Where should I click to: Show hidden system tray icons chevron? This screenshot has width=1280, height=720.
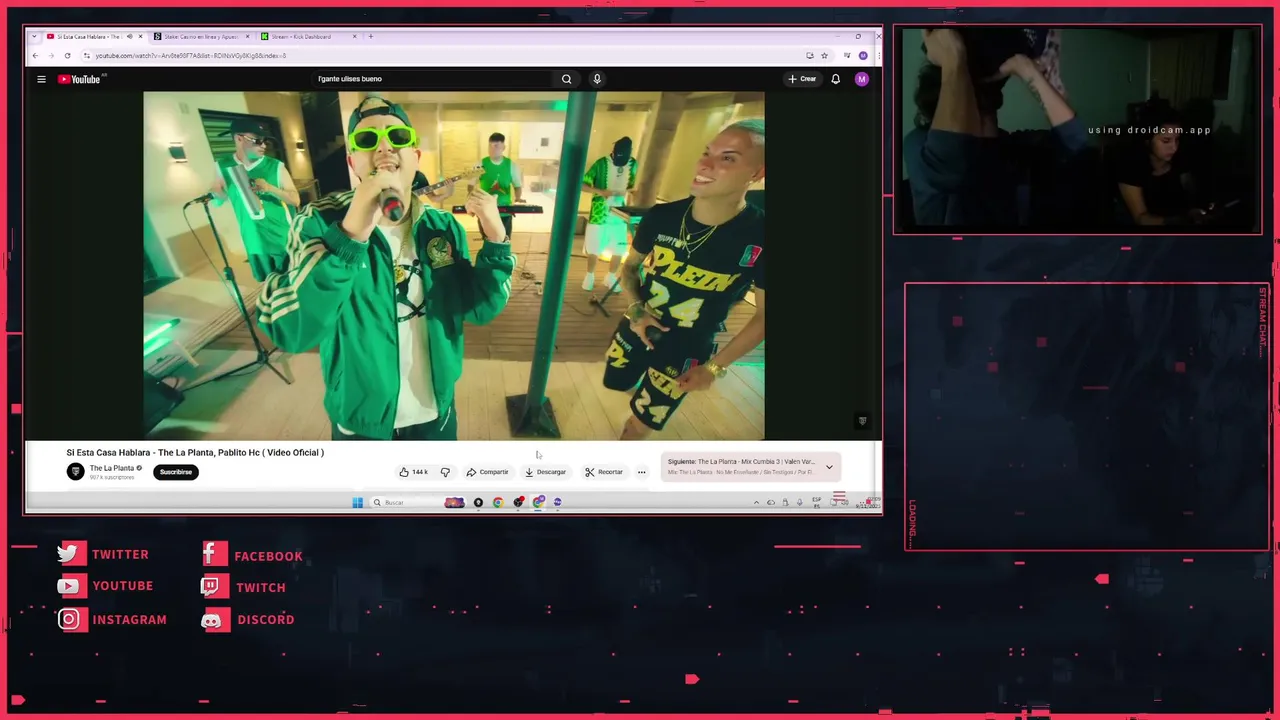click(x=757, y=502)
